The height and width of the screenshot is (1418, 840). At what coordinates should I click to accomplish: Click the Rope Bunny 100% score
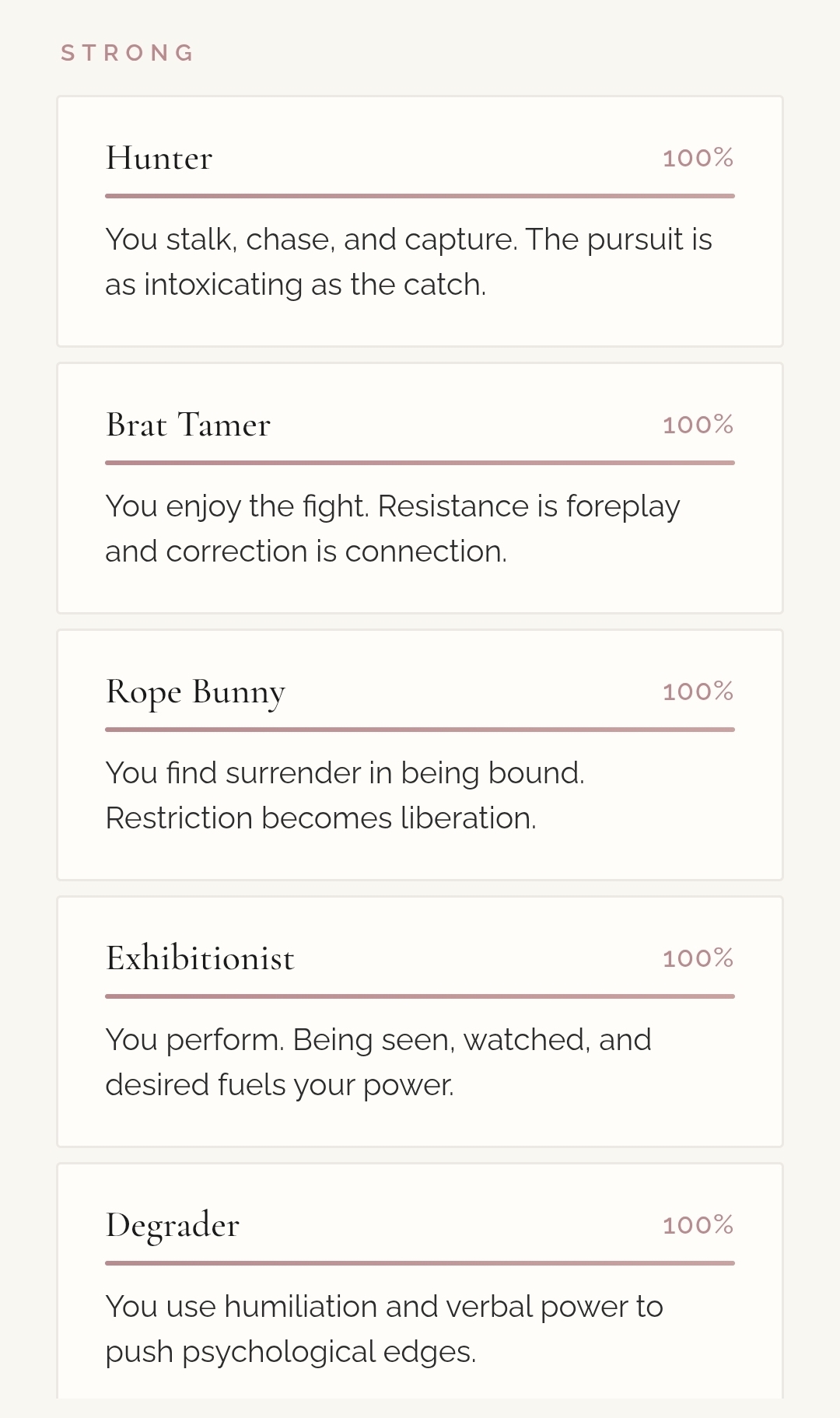click(x=698, y=692)
